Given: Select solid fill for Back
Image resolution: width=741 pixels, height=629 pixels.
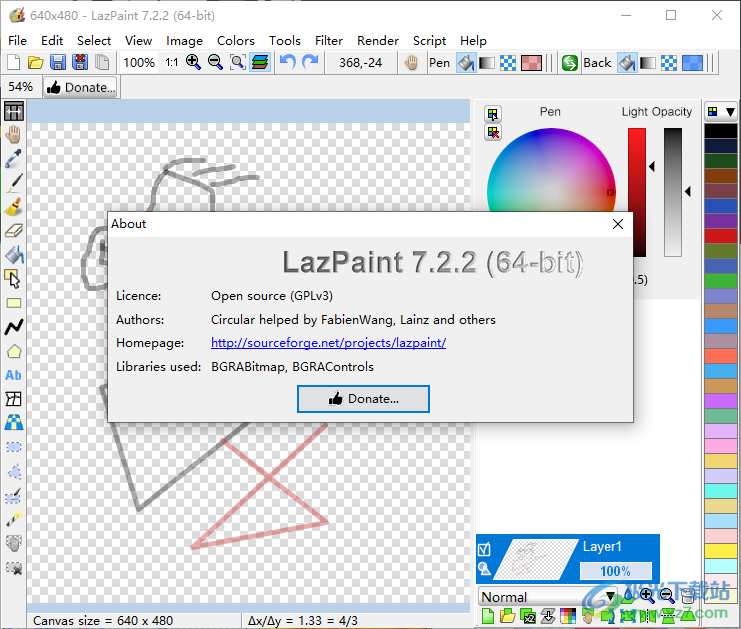Looking at the screenshot, I should [x=627, y=63].
